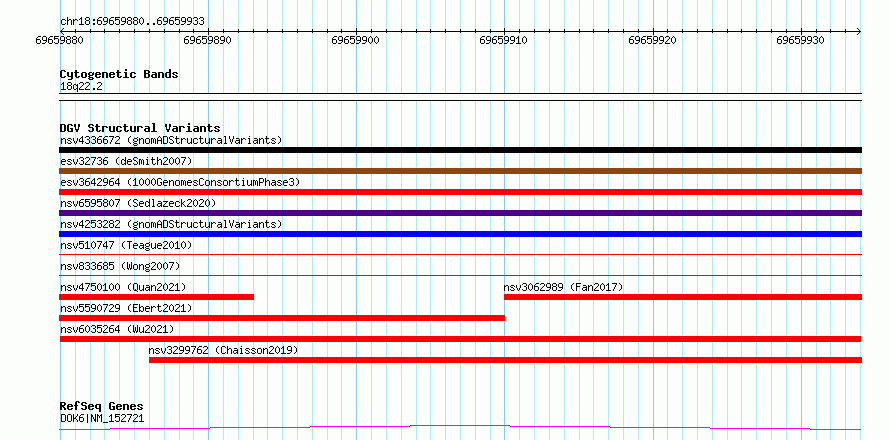Click the 18q22.2 band label
Viewport: 890px width, 440px height.
coord(81,87)
